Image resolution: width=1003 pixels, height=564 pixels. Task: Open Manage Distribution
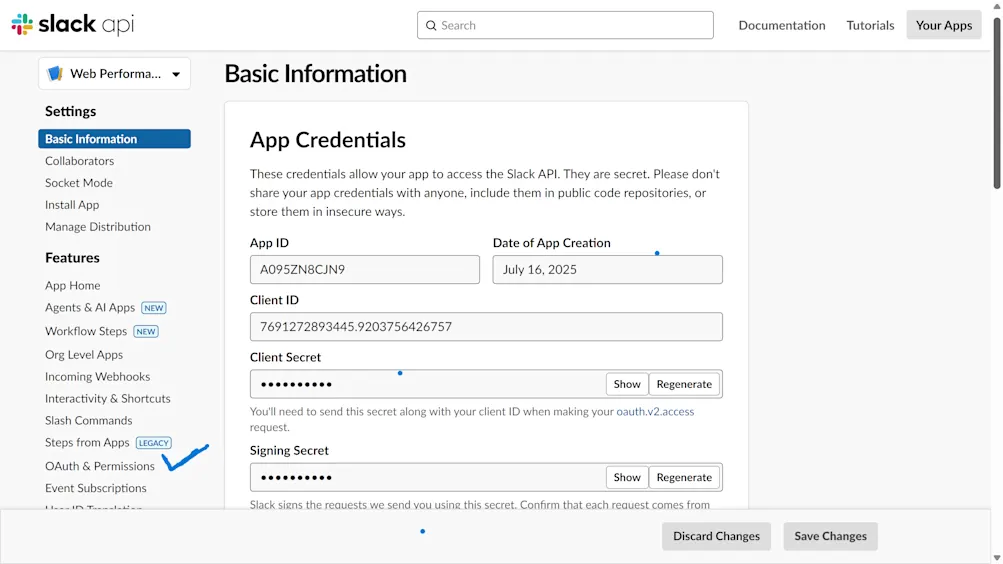[98, 226]
